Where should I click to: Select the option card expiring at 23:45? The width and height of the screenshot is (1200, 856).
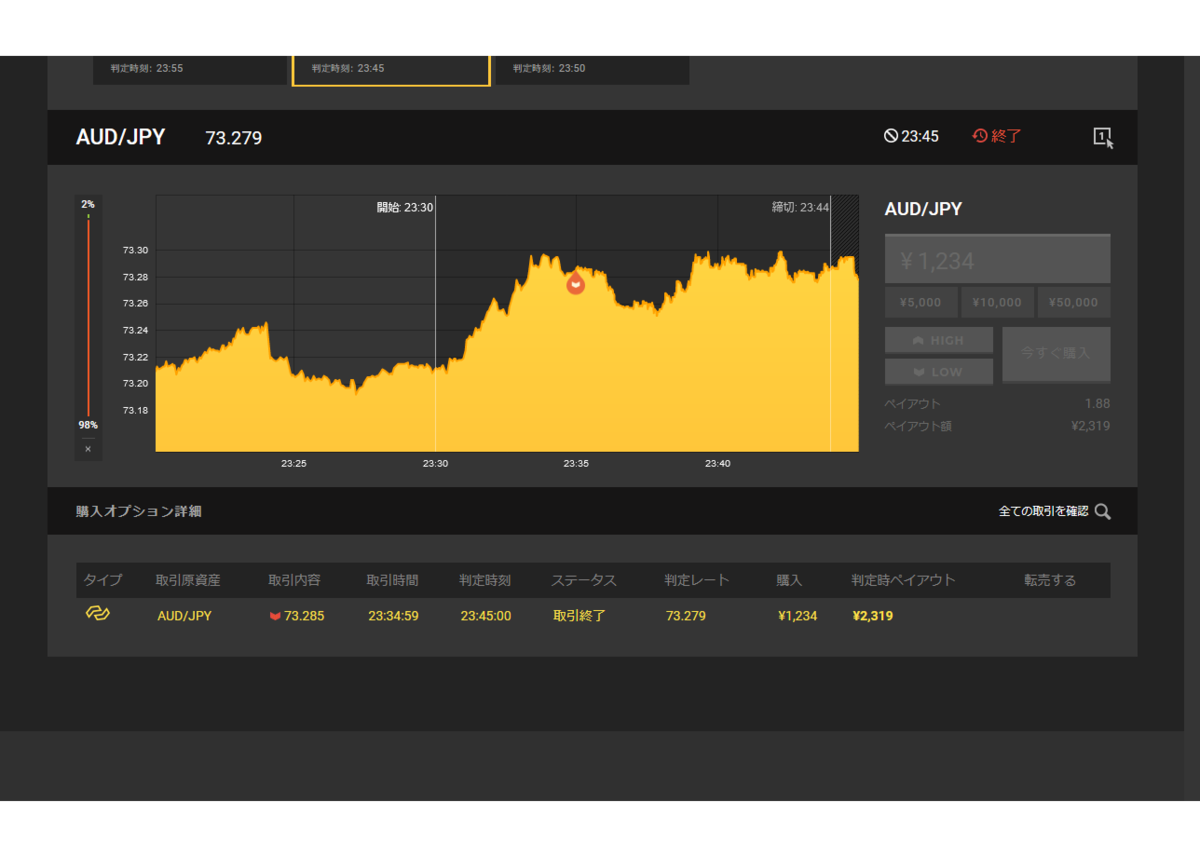[x=391, y=70]
